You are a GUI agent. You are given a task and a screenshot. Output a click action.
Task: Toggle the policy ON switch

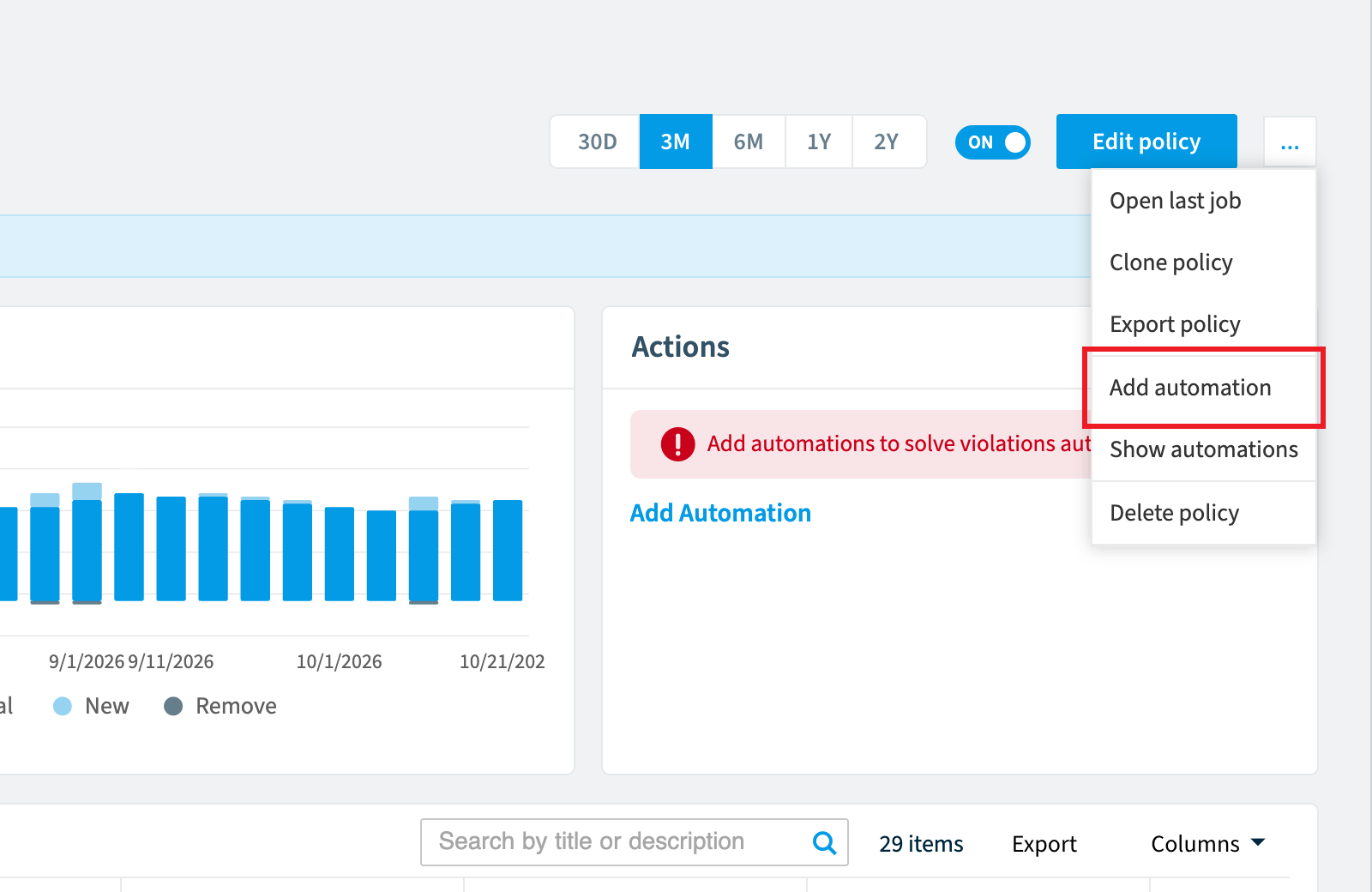point(993,142)
